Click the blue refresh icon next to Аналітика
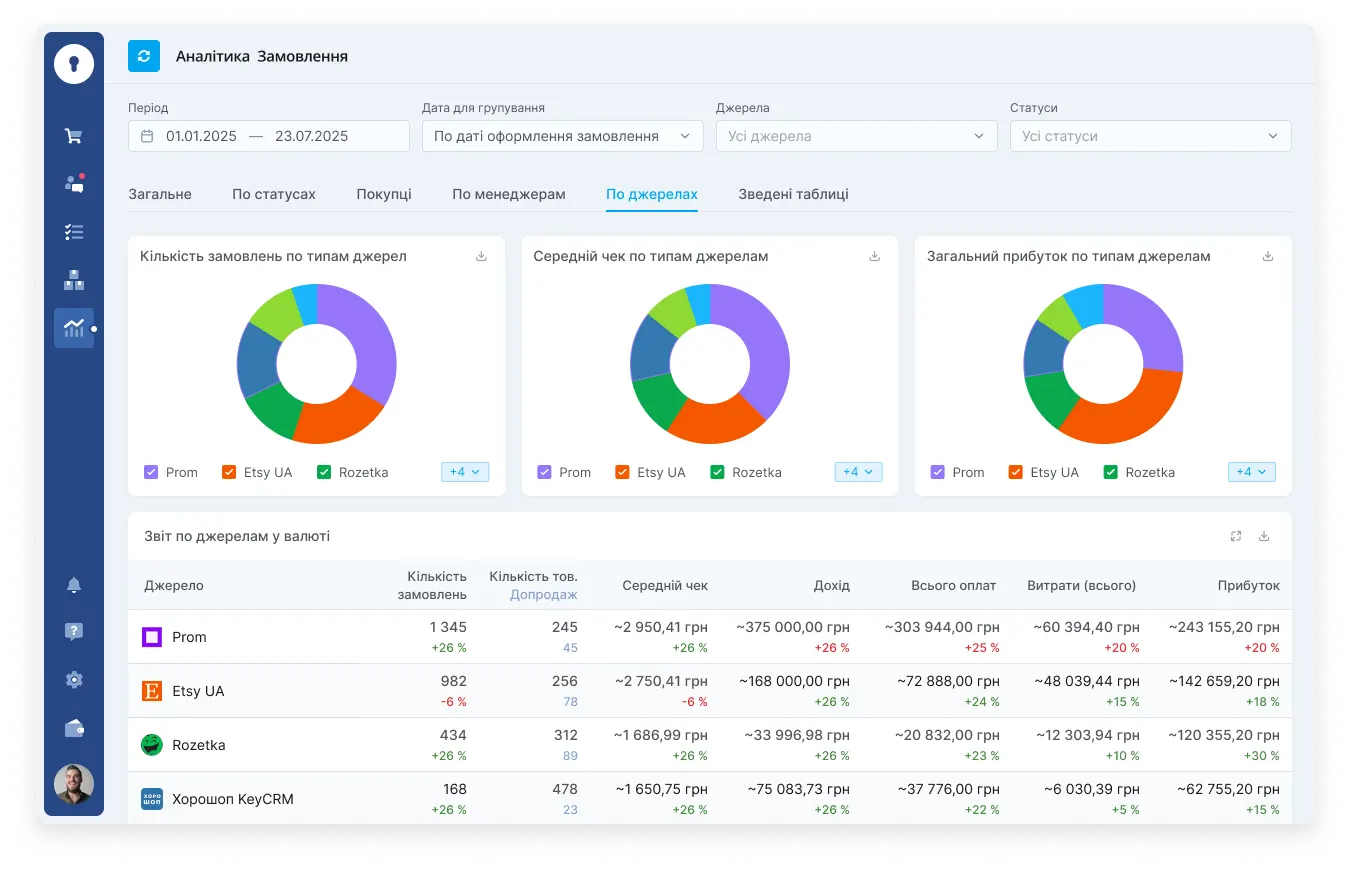Viewport: 1352px width, 872px height. (x=144, y=56)
